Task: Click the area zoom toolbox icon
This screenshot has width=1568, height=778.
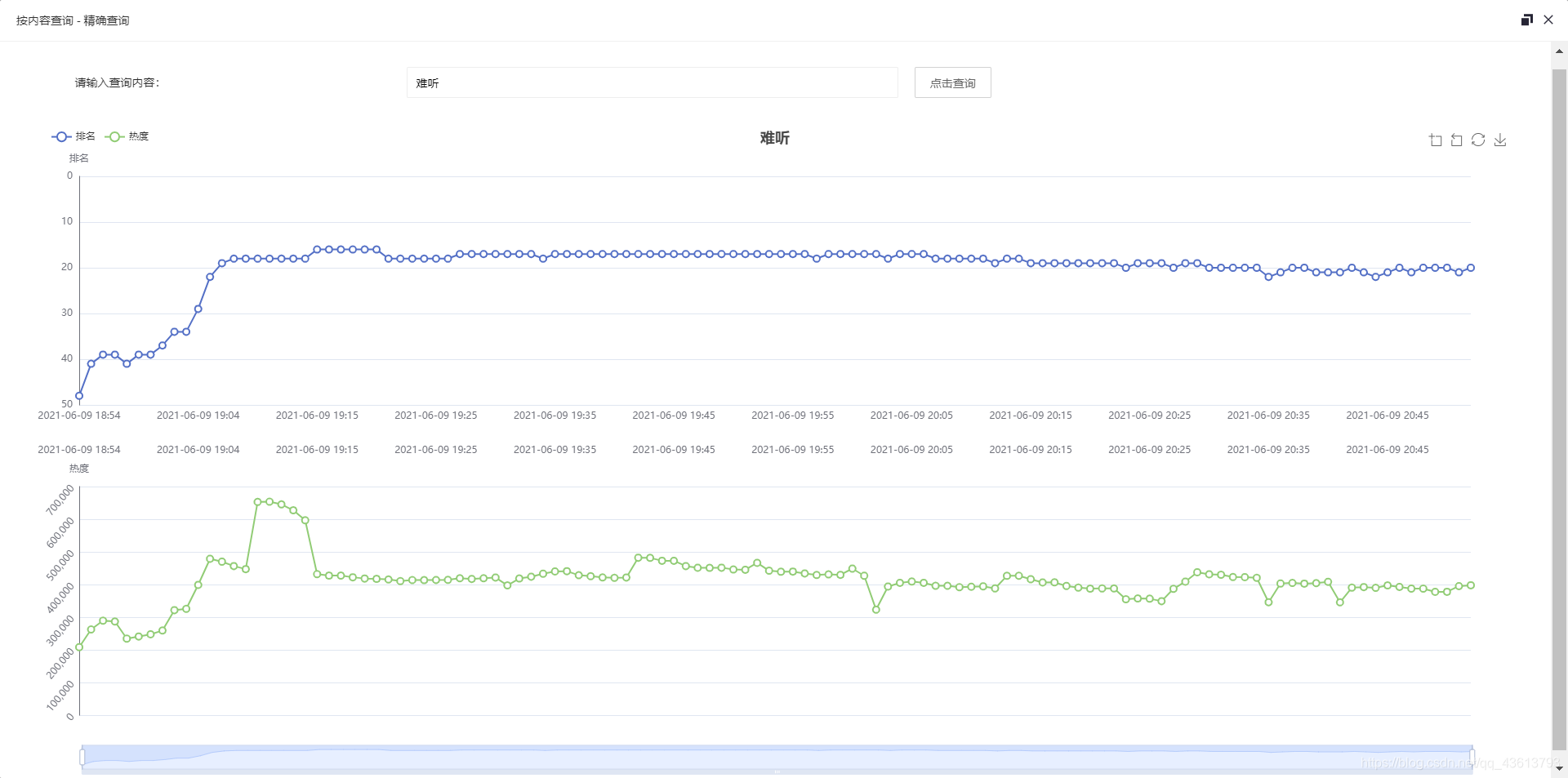Action: pos(1435,140)
